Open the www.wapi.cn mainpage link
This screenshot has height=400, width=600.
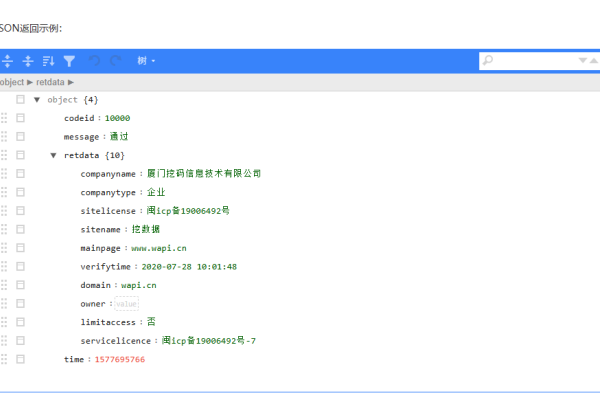tap(158, 248)
